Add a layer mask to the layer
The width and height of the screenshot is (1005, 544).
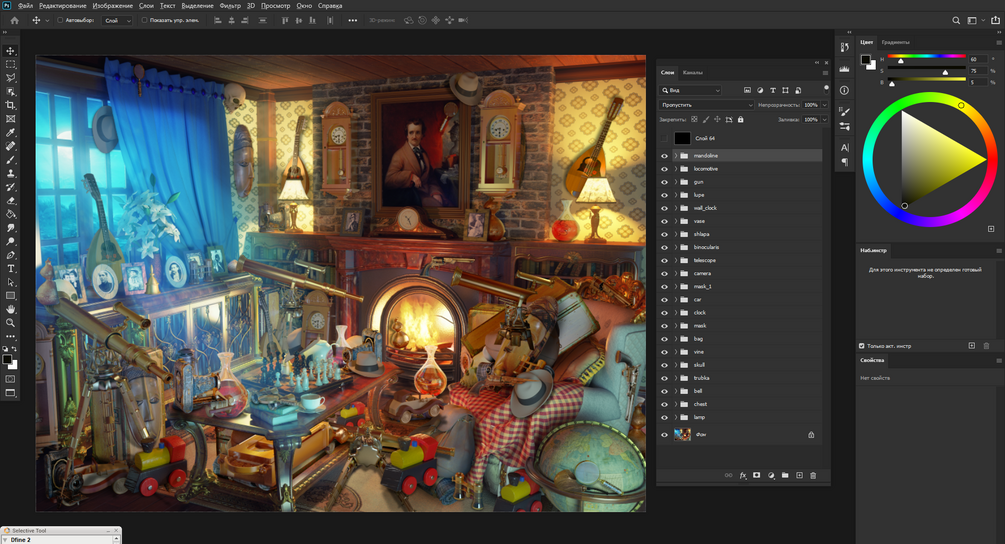tap(756, 475)
